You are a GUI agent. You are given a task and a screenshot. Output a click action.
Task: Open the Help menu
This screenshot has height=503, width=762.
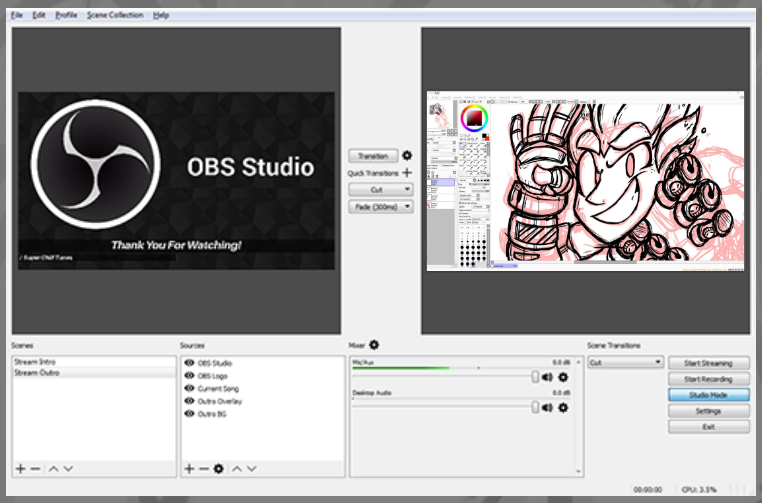pos(161,15)
